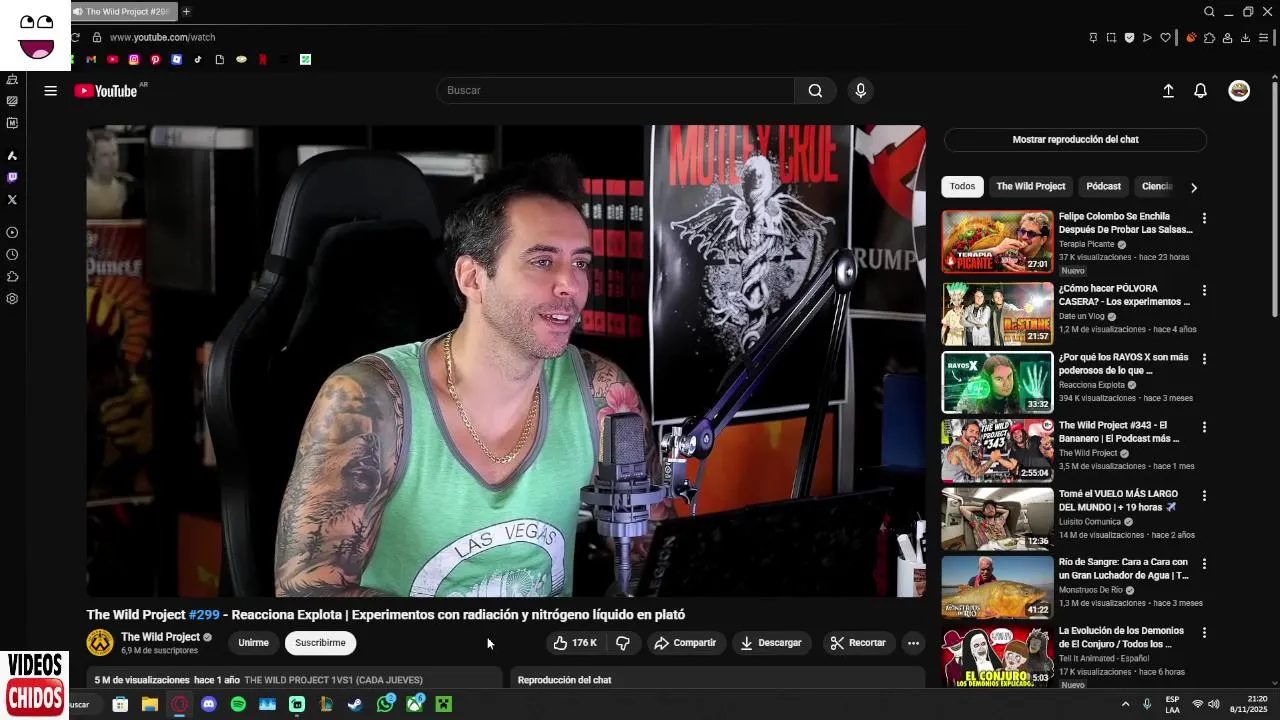The image size is (1280, 720).
Task: Open the Twitch icon in browser sidebar
Action: [x=12, y=178]
